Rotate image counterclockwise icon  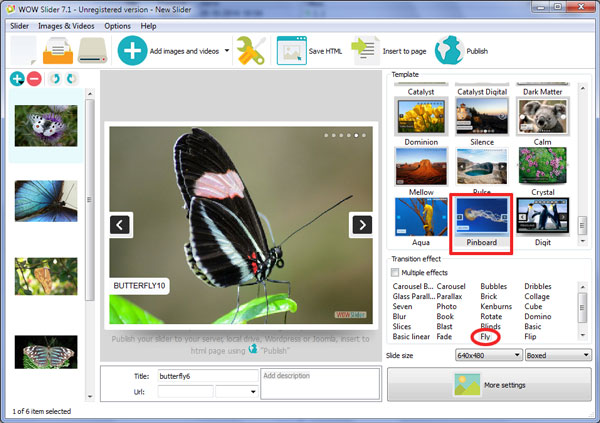point(55,79)
